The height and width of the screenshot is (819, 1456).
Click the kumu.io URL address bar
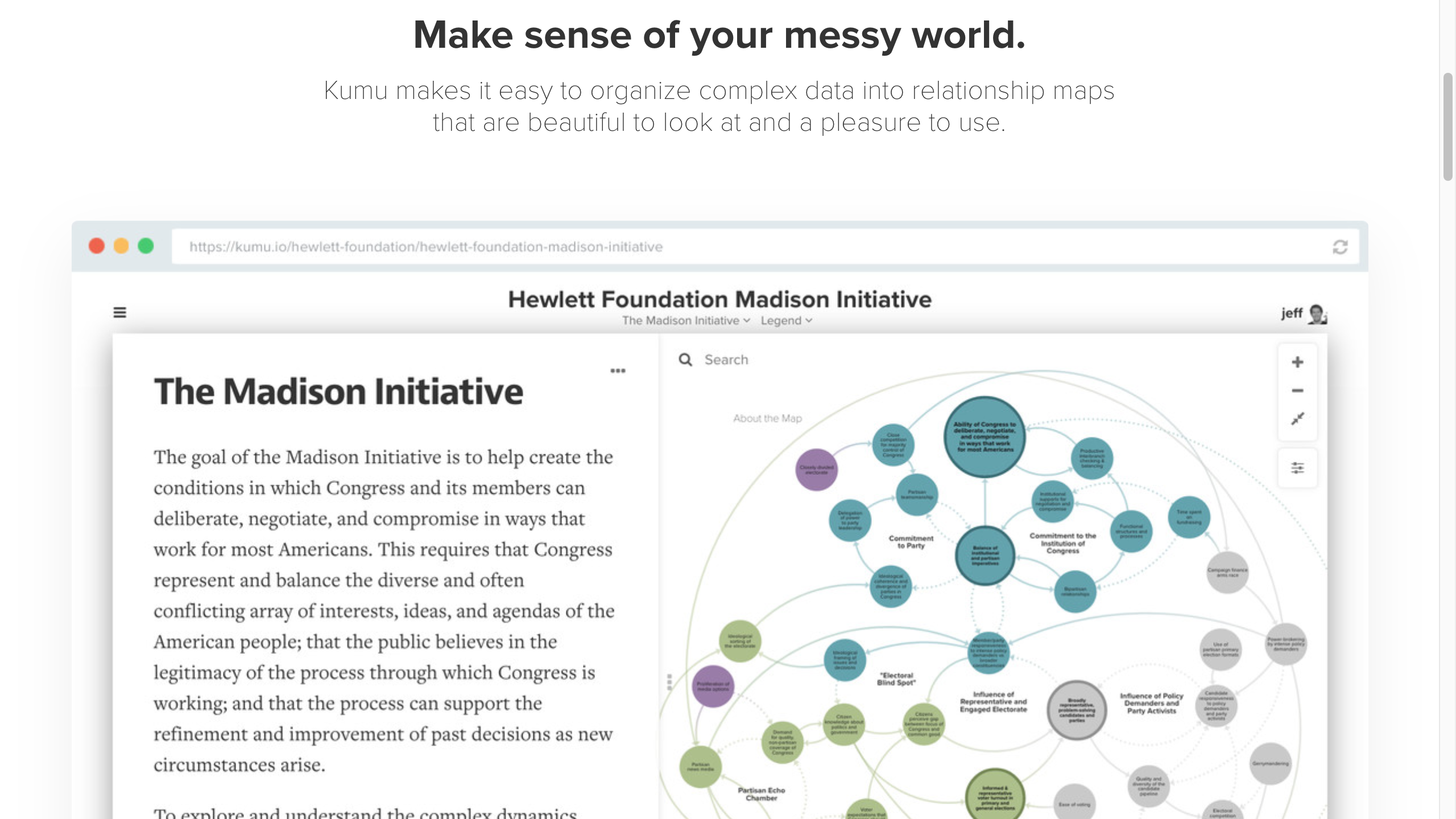739,247
